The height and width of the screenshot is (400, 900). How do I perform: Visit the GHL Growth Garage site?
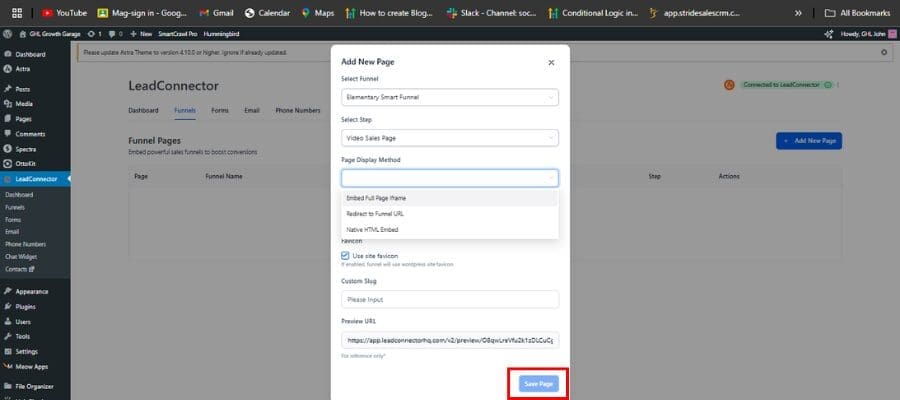point(50,34)
